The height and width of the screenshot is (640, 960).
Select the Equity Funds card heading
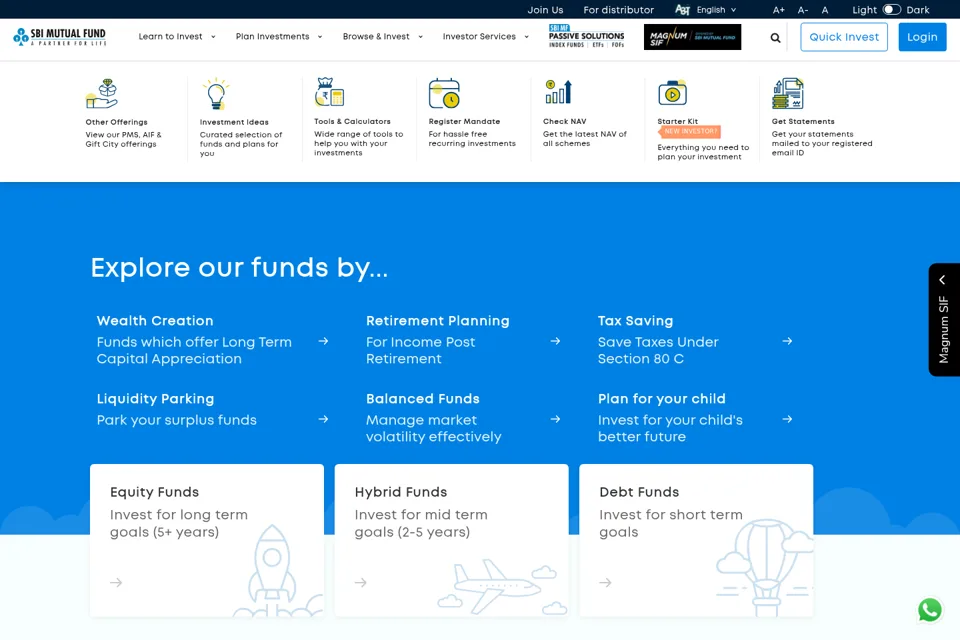coord(154,492)
